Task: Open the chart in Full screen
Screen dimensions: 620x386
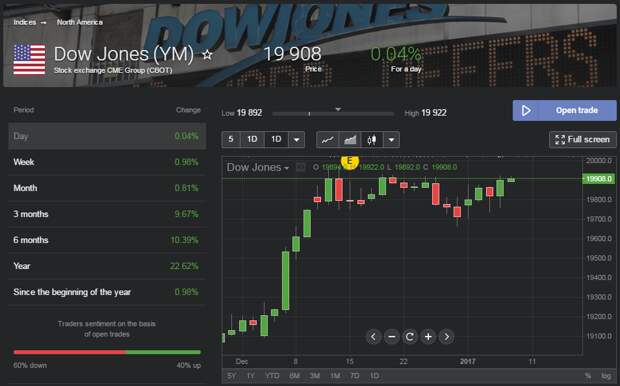Action: point(582,140)
